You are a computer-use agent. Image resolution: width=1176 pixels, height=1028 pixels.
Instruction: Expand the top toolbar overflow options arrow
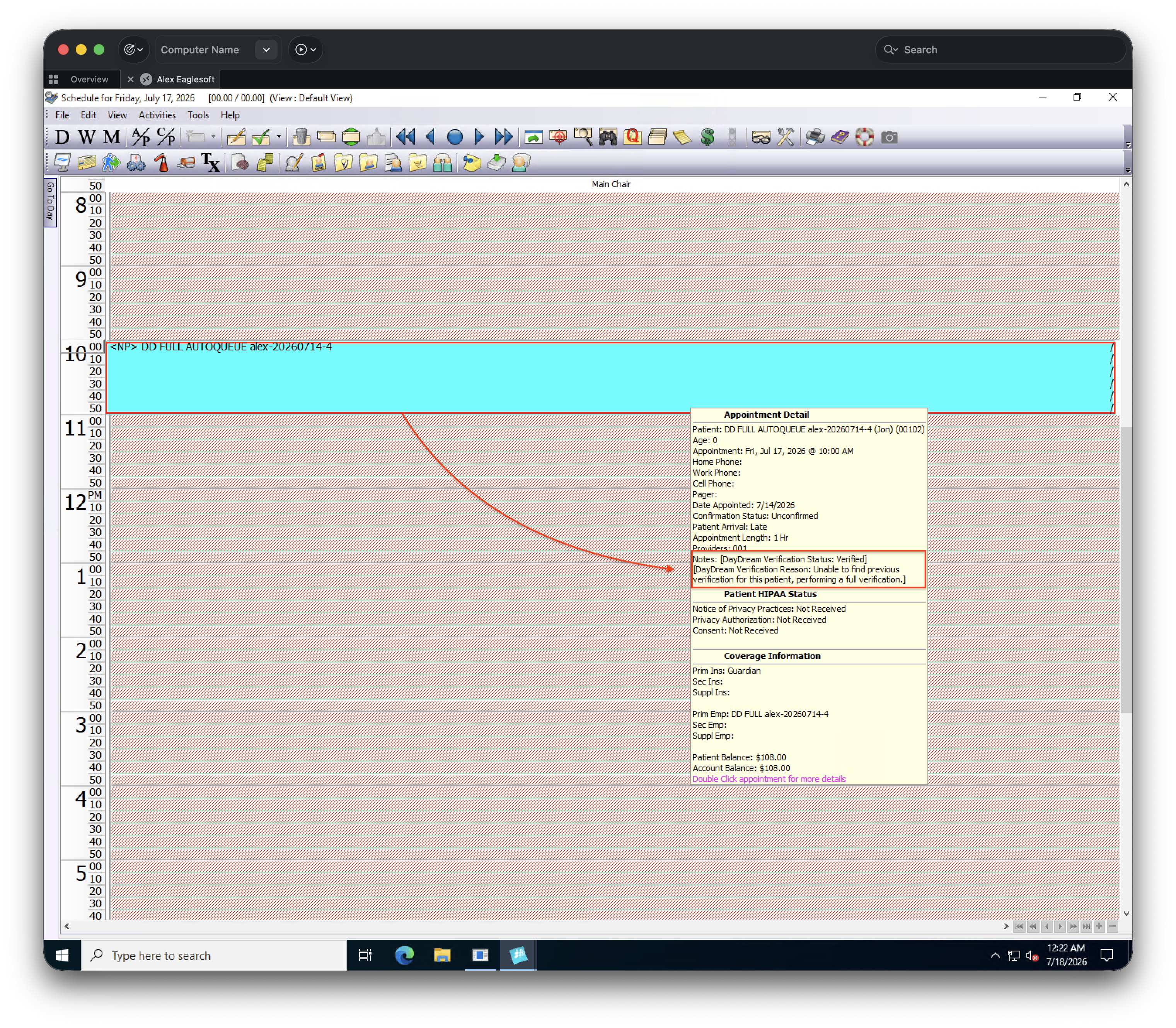1128,145
